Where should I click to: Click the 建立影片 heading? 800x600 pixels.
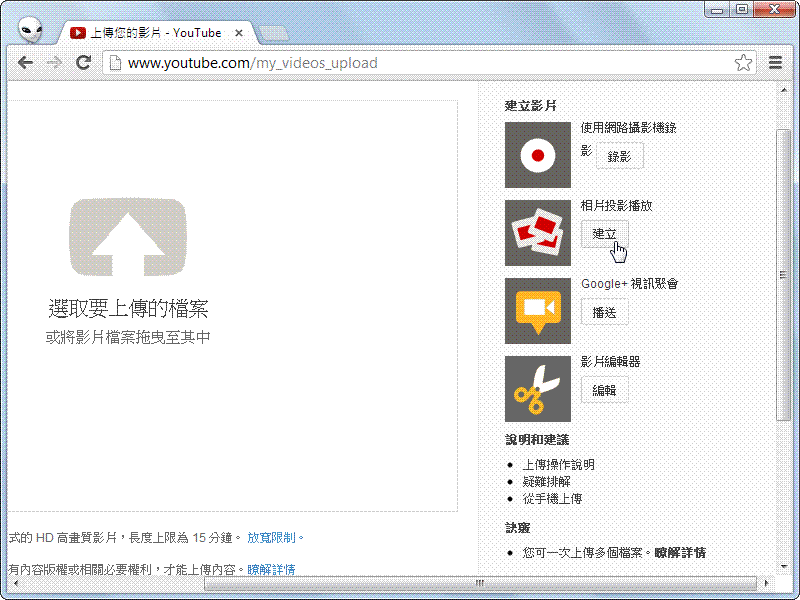click(x=531, y=106)
